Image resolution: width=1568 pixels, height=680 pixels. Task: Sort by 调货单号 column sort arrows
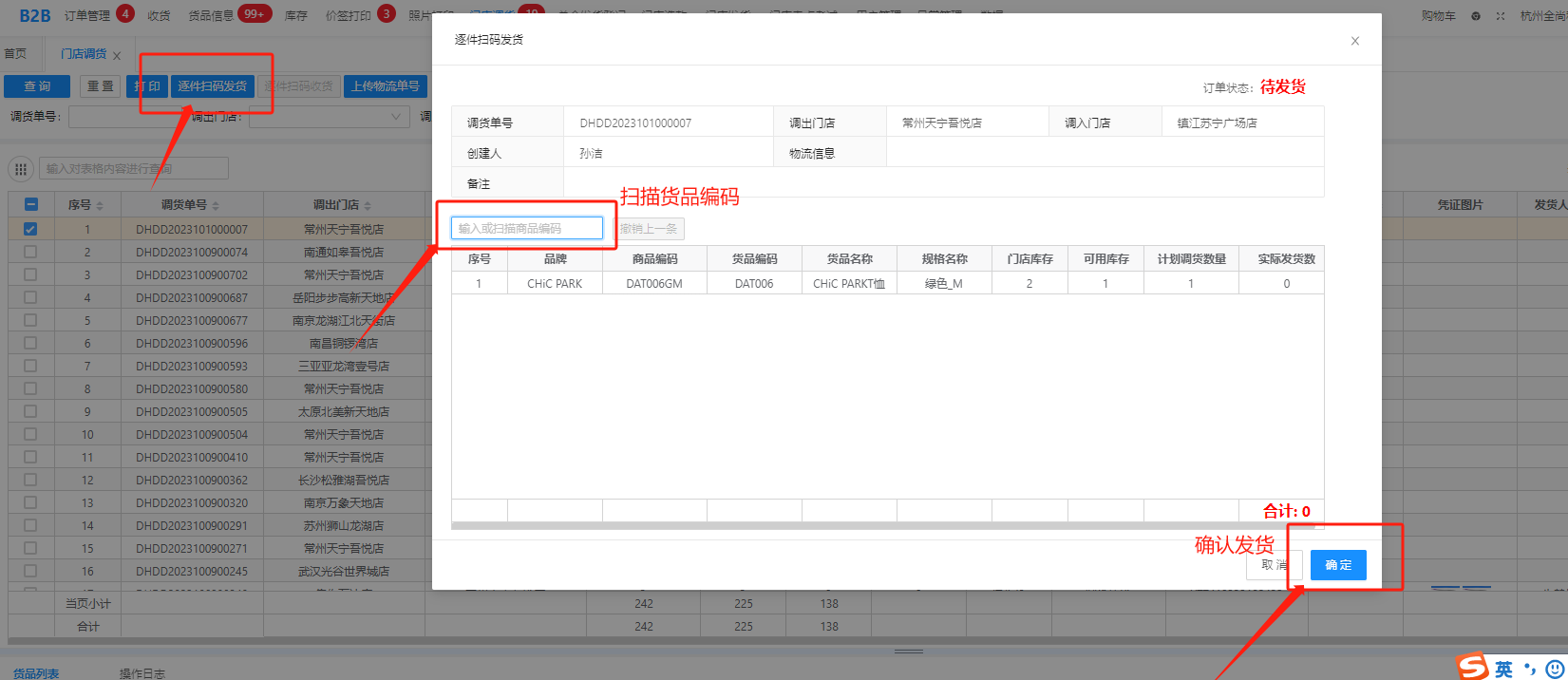coord(216,206)
